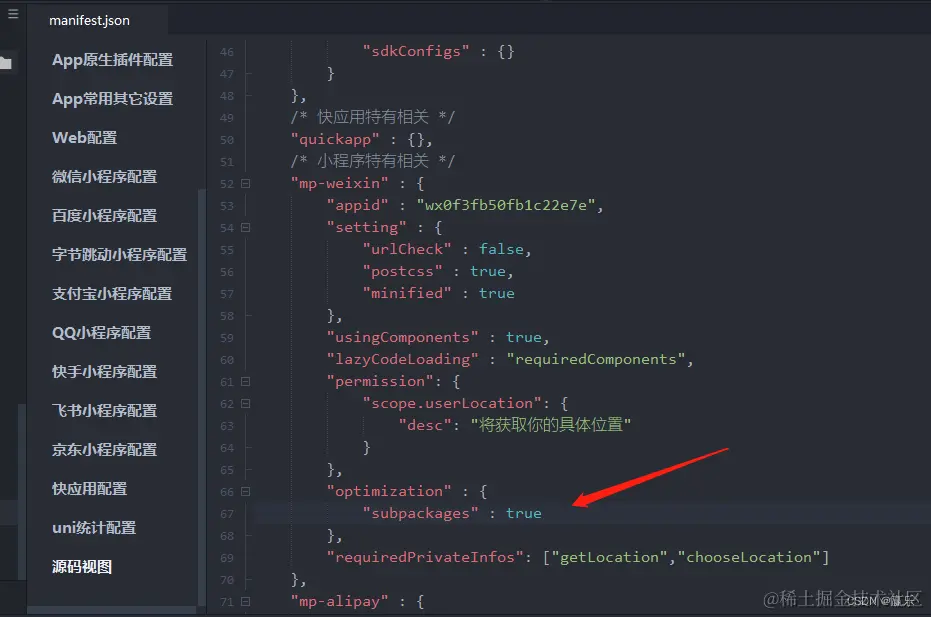The height and width of the screenshot is (617, 931).
Task: Click the "lazyCodeLoading" key
Action: click(x=403, y=359)
